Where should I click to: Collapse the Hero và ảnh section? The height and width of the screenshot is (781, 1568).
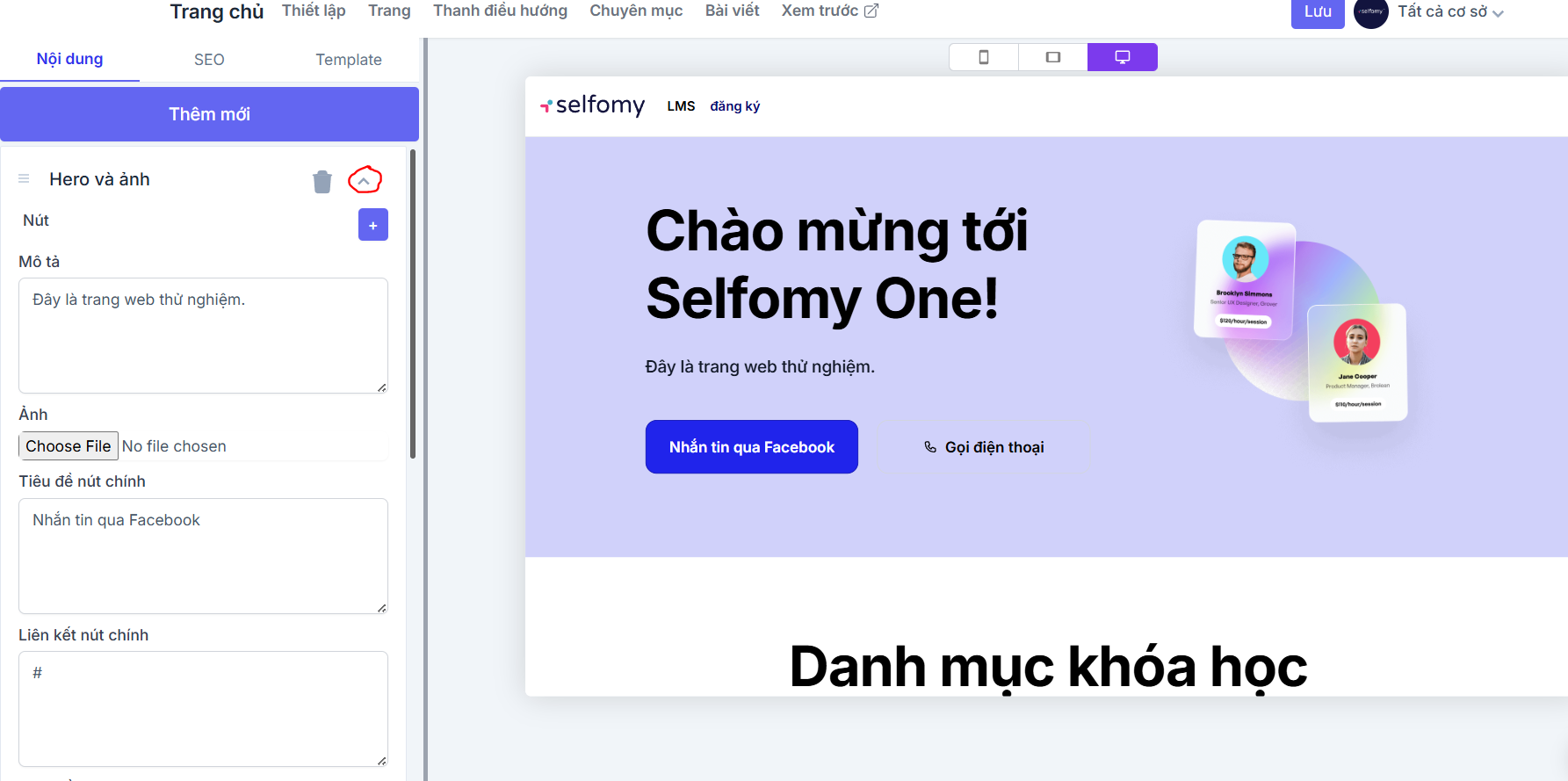[364, 181]
